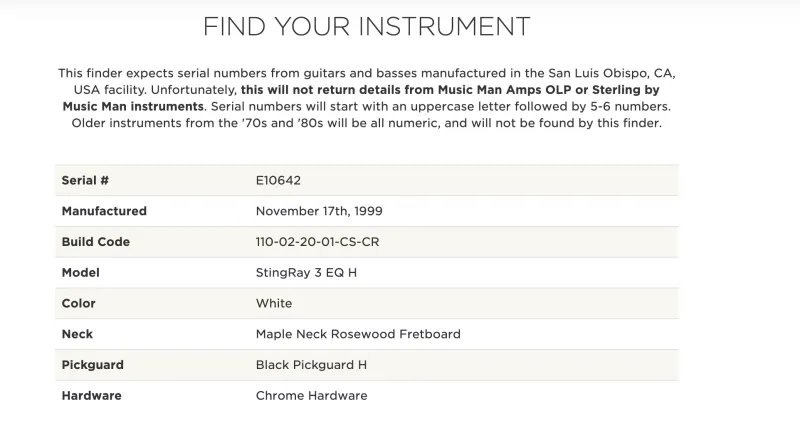Click the Neck row label
800x428 pixels.
(x=77, y=334)
